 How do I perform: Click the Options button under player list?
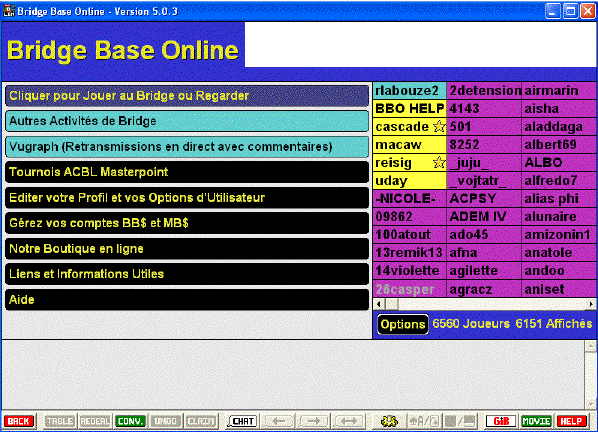pos(403,324)
